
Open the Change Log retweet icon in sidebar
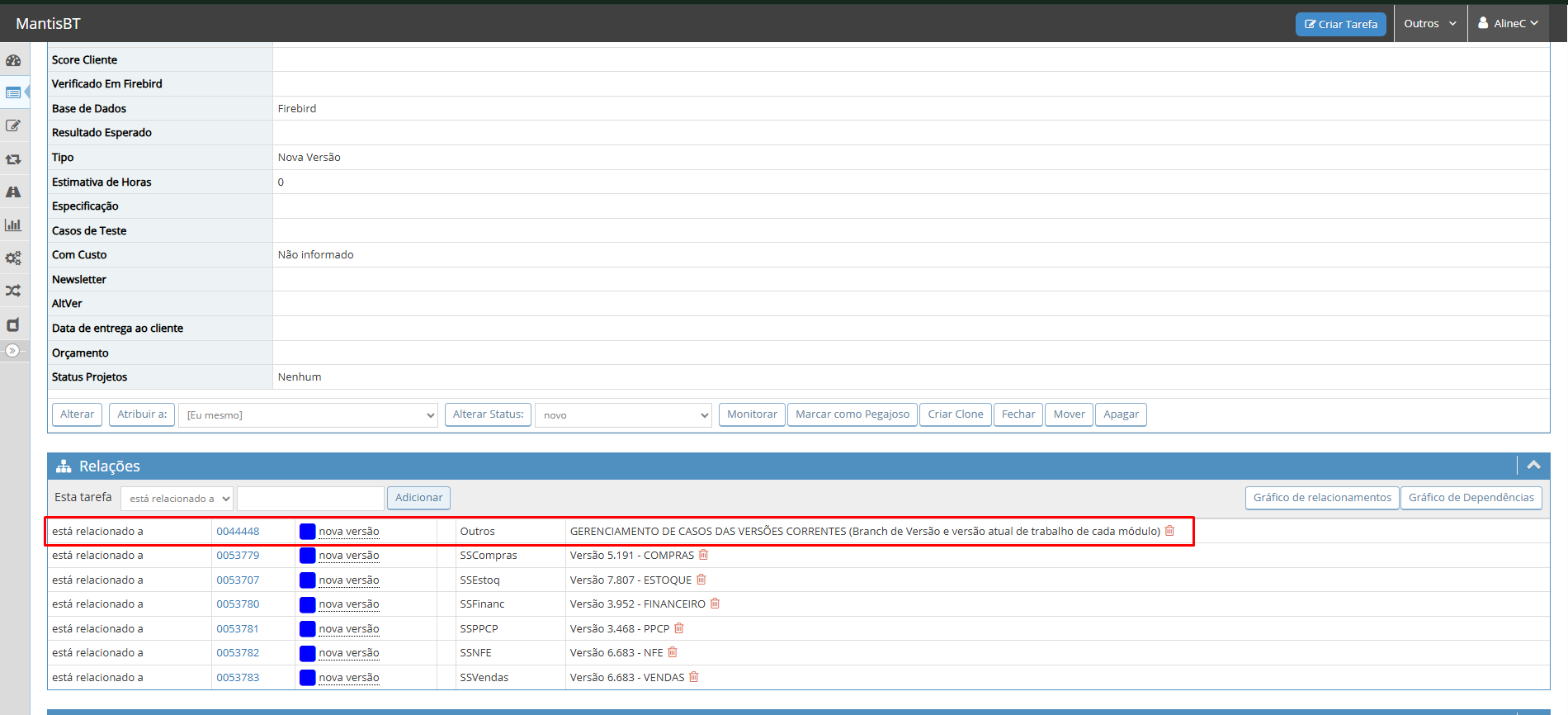click(x=13, y=159)
